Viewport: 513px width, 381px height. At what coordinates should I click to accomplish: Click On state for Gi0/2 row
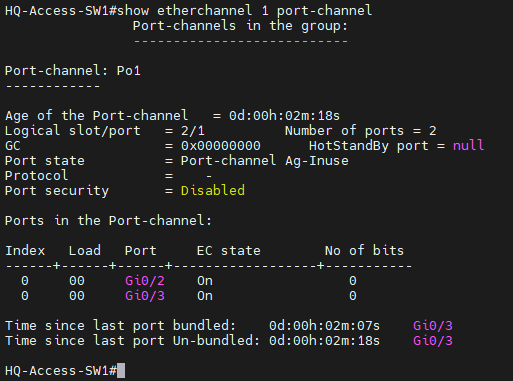[x=205, y=281]
